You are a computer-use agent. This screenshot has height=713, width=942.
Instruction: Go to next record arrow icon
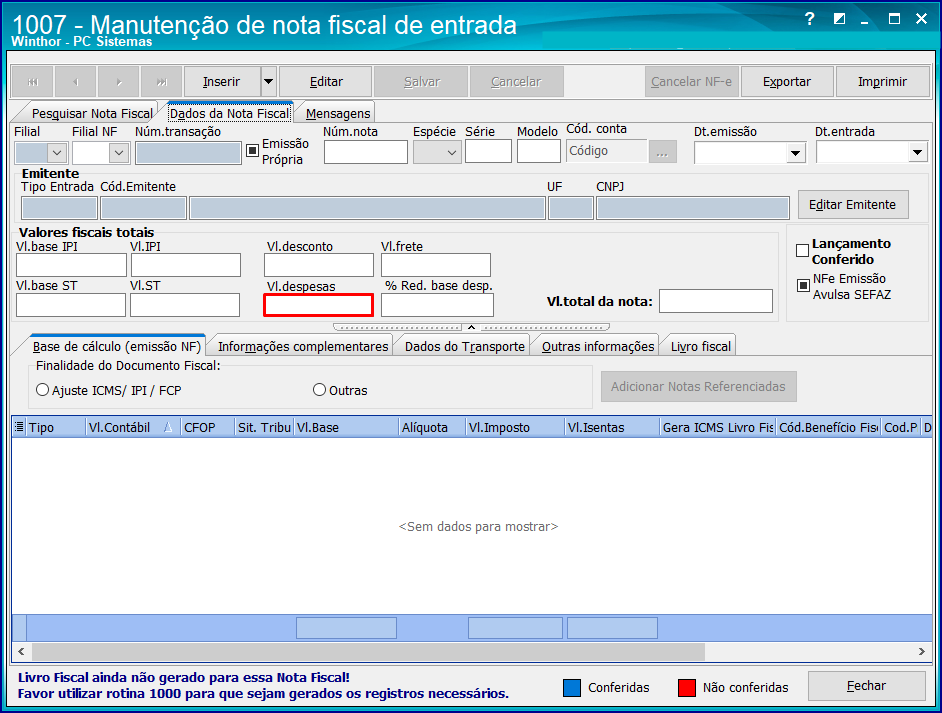click(x=118, y=82)
